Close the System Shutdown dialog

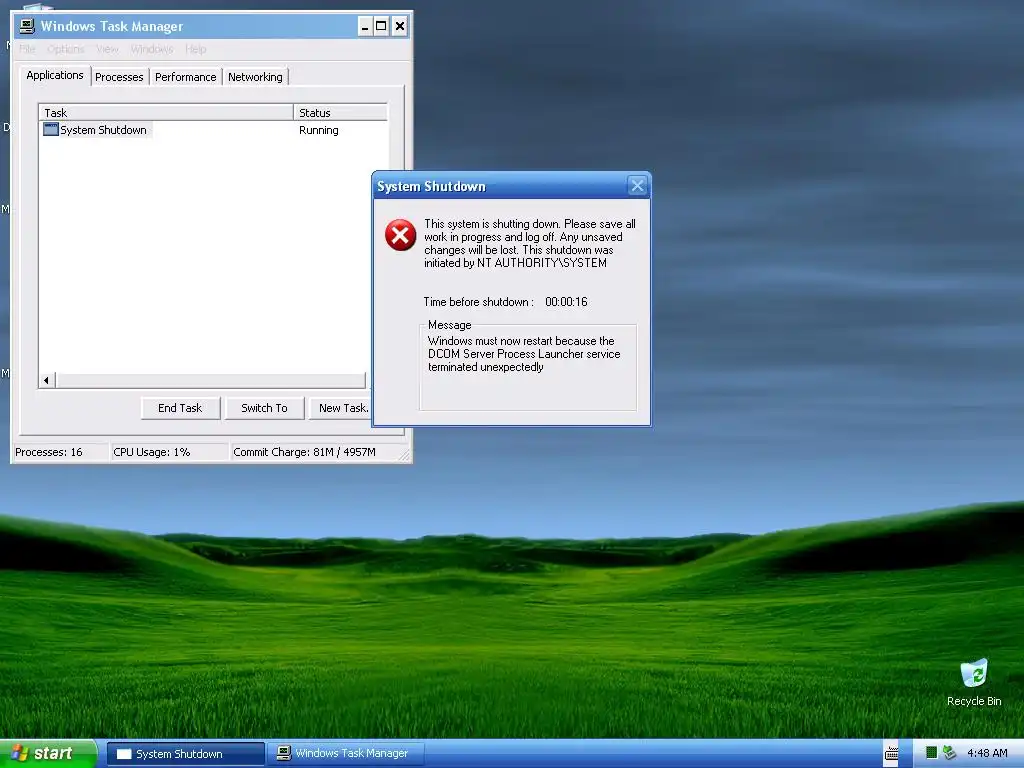pyautogui.click(x=637, y=186)
